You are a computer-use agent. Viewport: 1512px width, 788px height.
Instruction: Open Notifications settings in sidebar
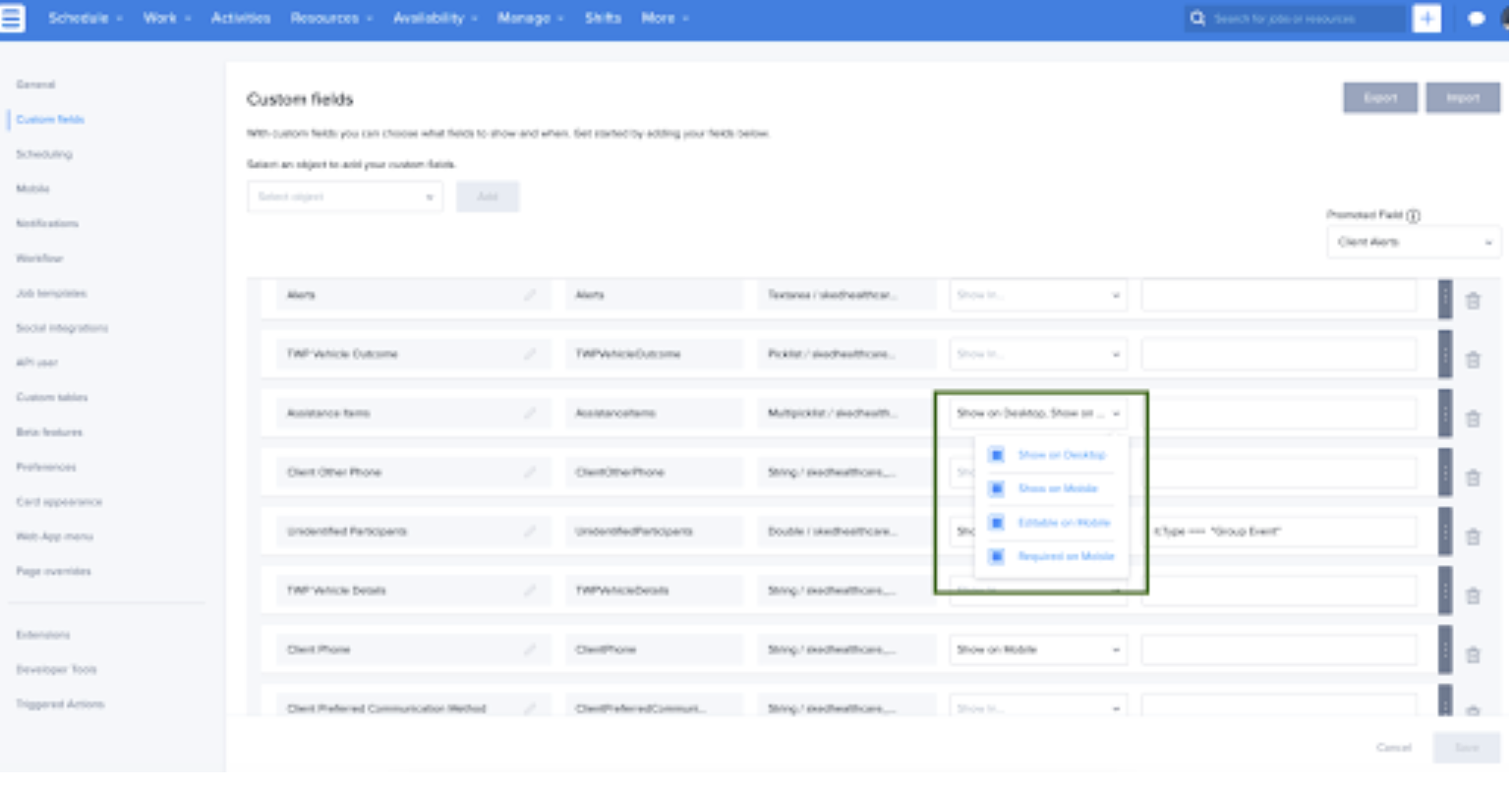(47, 223)
